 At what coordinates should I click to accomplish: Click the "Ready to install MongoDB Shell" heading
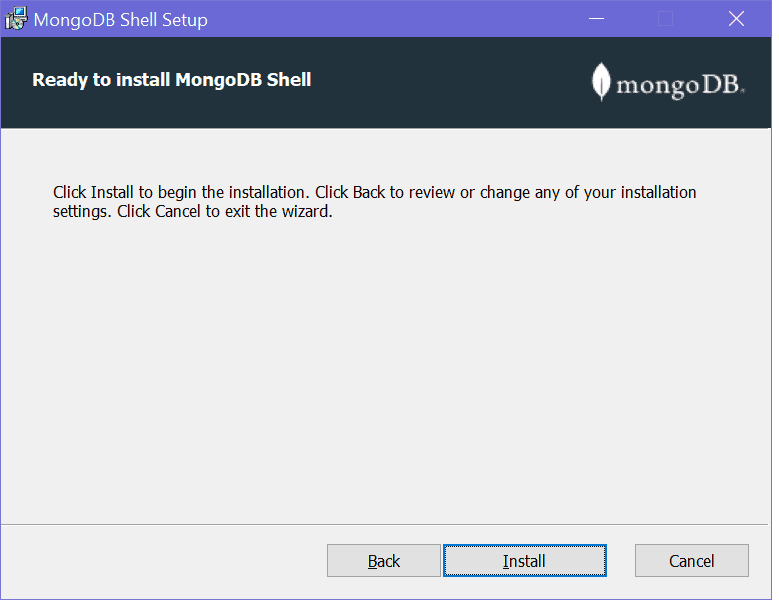point(172,80)
